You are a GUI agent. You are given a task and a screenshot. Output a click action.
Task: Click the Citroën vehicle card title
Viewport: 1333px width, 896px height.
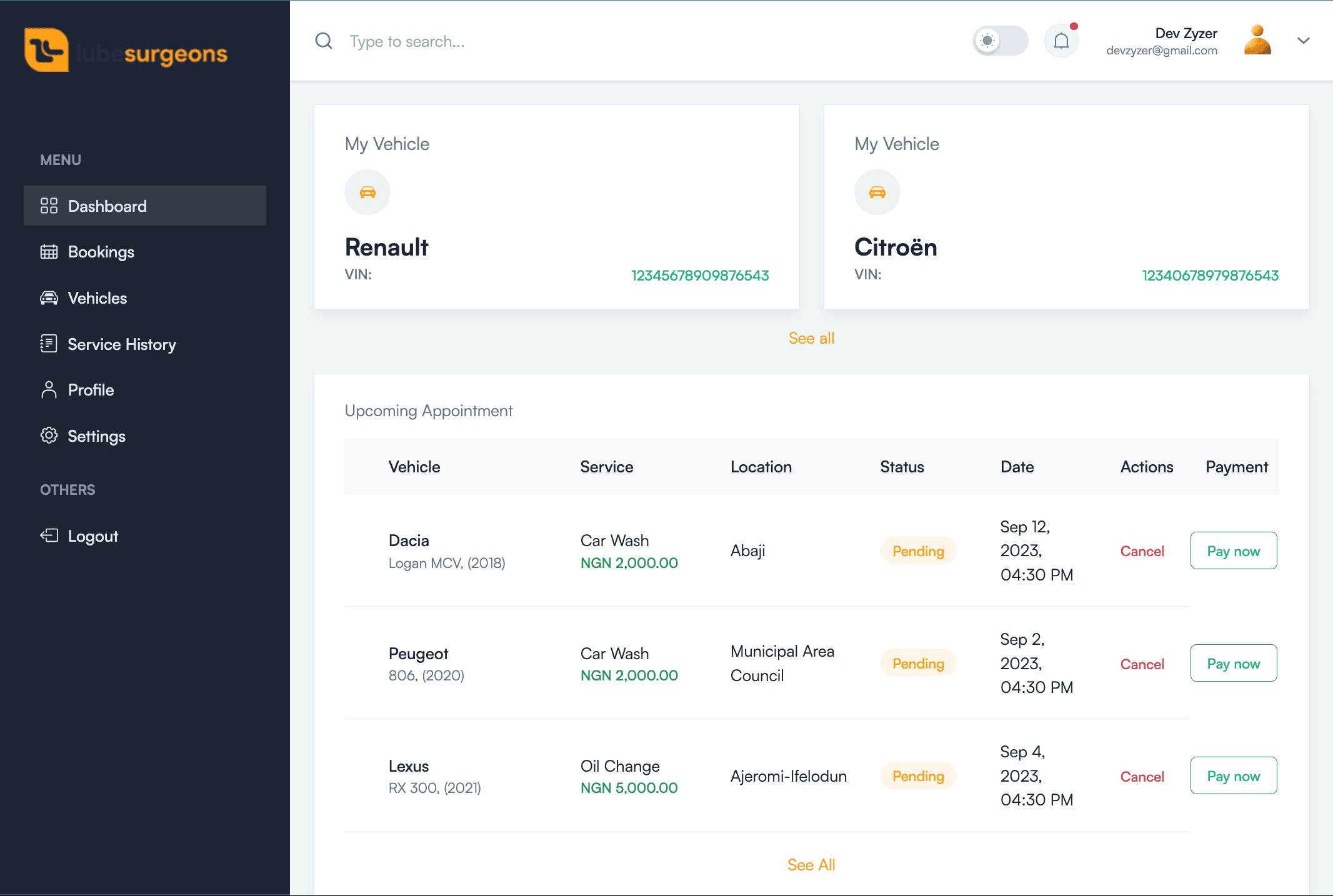(x=896, y=247)
